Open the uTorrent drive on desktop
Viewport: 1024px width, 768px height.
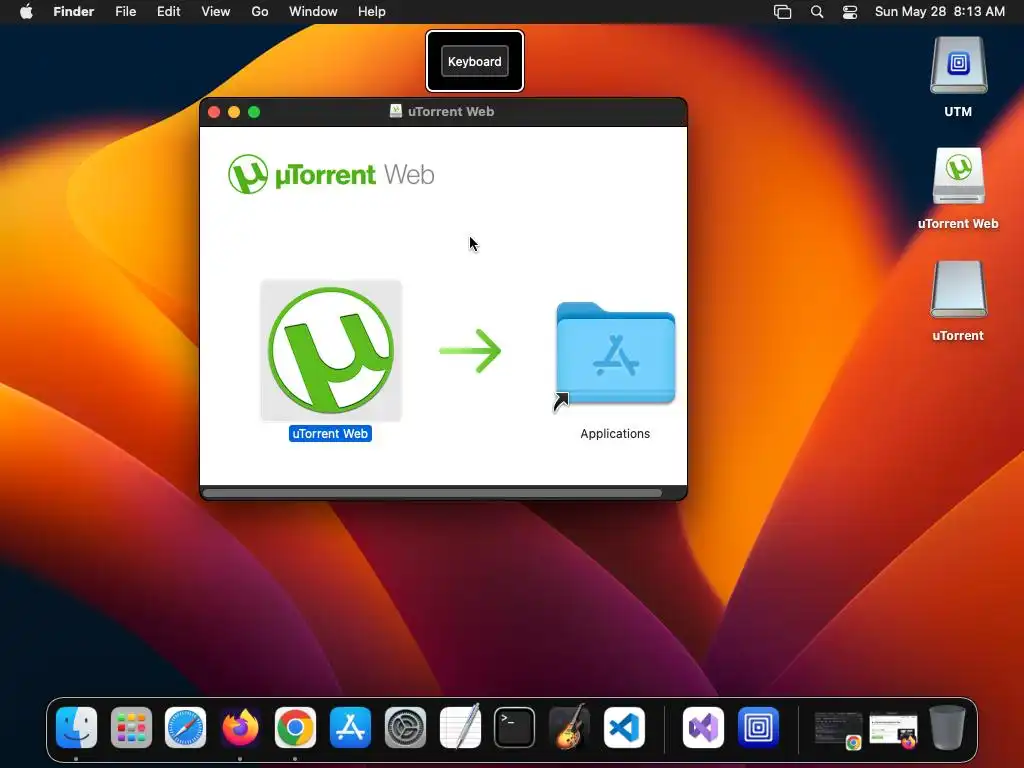958,289
